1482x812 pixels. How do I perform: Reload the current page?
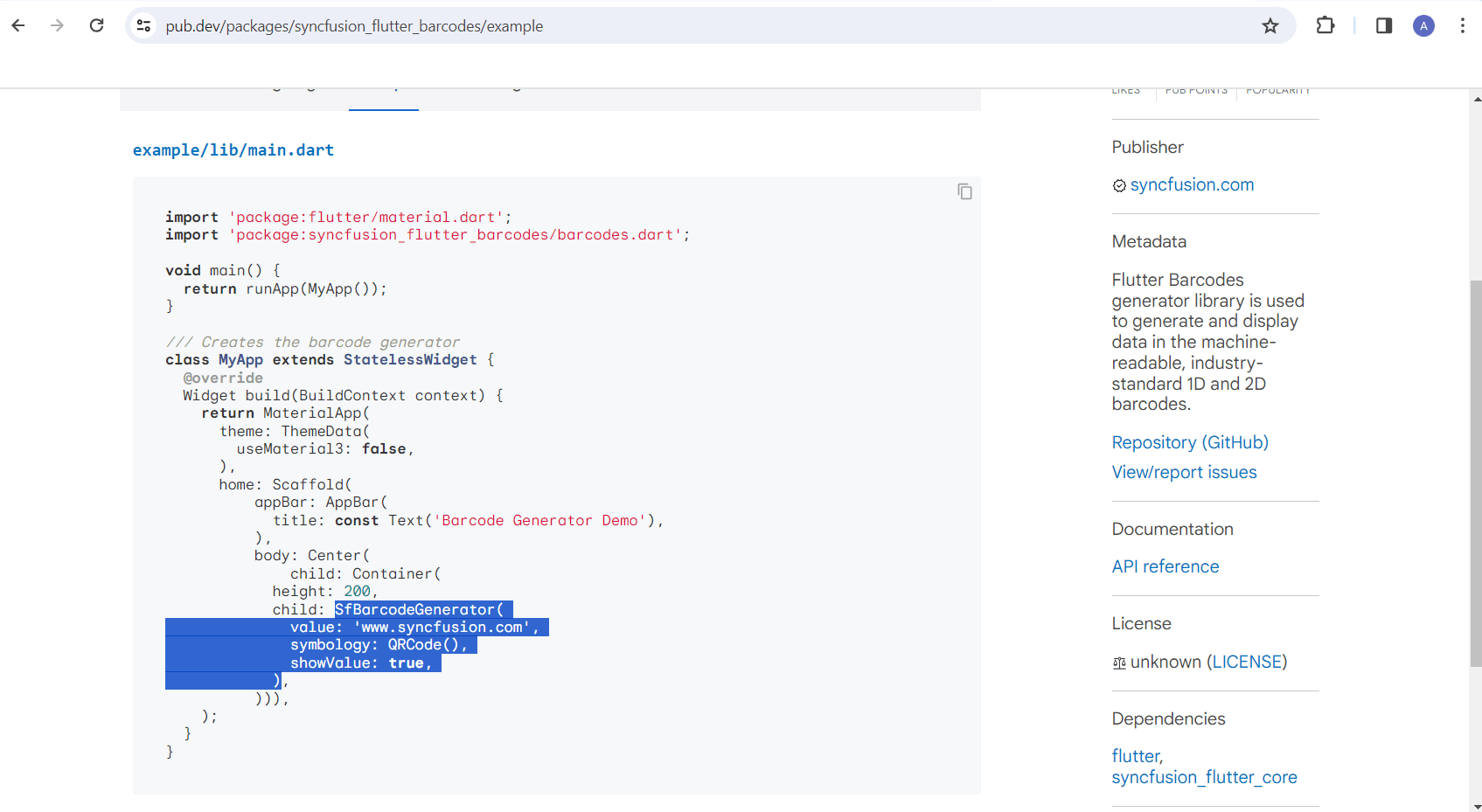(97, 25)
